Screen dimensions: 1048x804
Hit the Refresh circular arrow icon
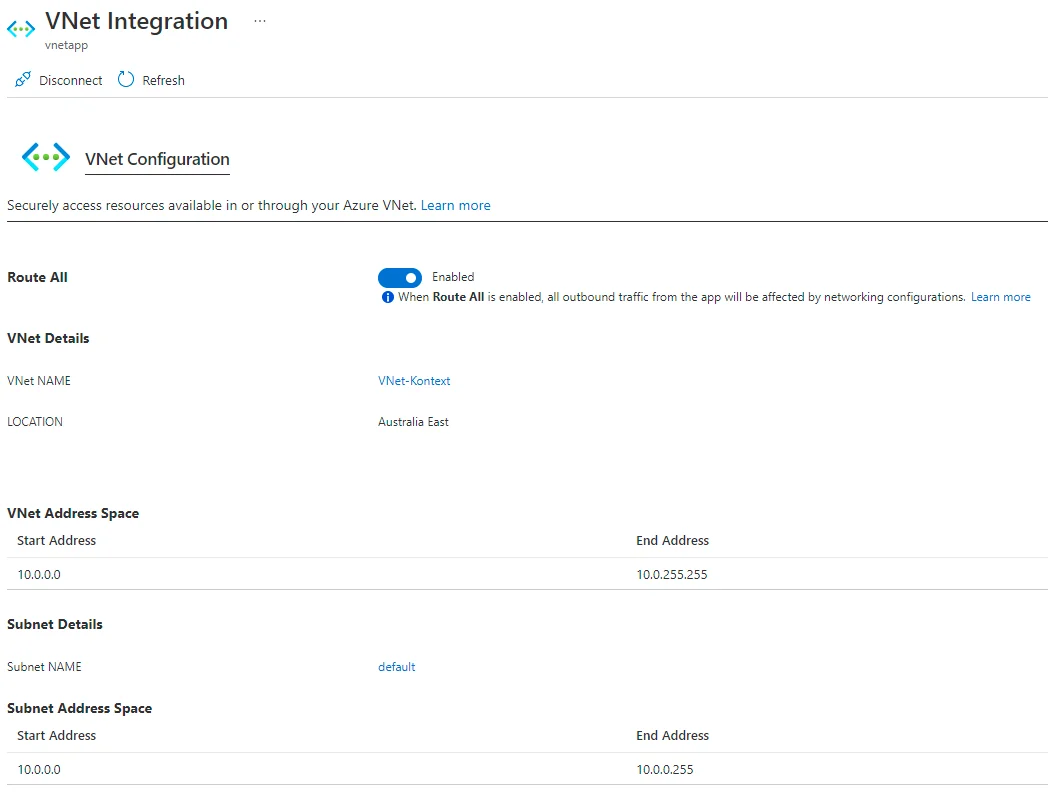(126, 80)
